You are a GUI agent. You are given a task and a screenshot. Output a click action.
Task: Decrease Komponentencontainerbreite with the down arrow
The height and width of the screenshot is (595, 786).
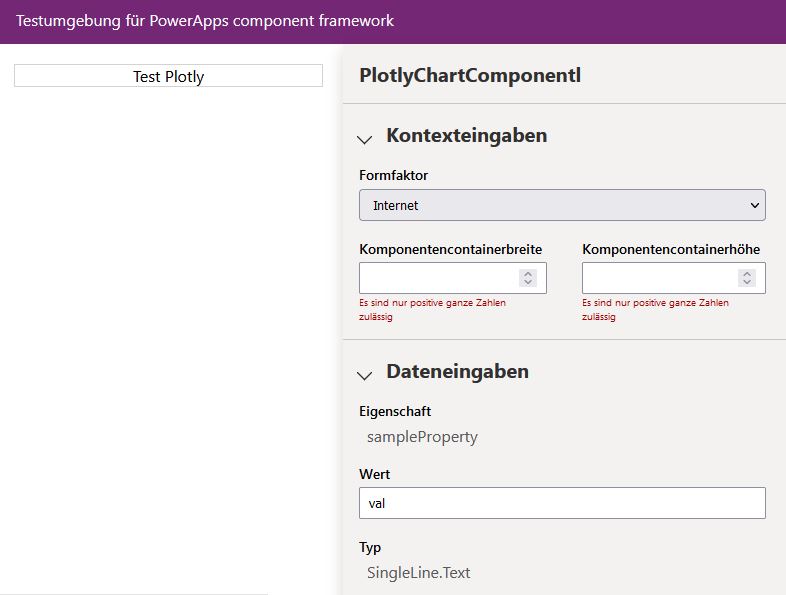coord(528,283)
